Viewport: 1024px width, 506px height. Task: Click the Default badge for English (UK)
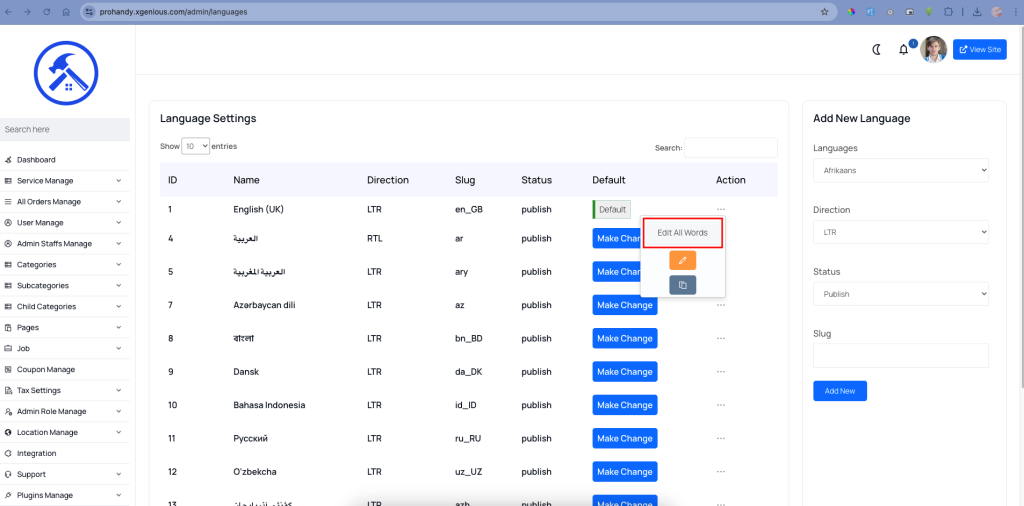pyautogui.click(x=612, y=210)
